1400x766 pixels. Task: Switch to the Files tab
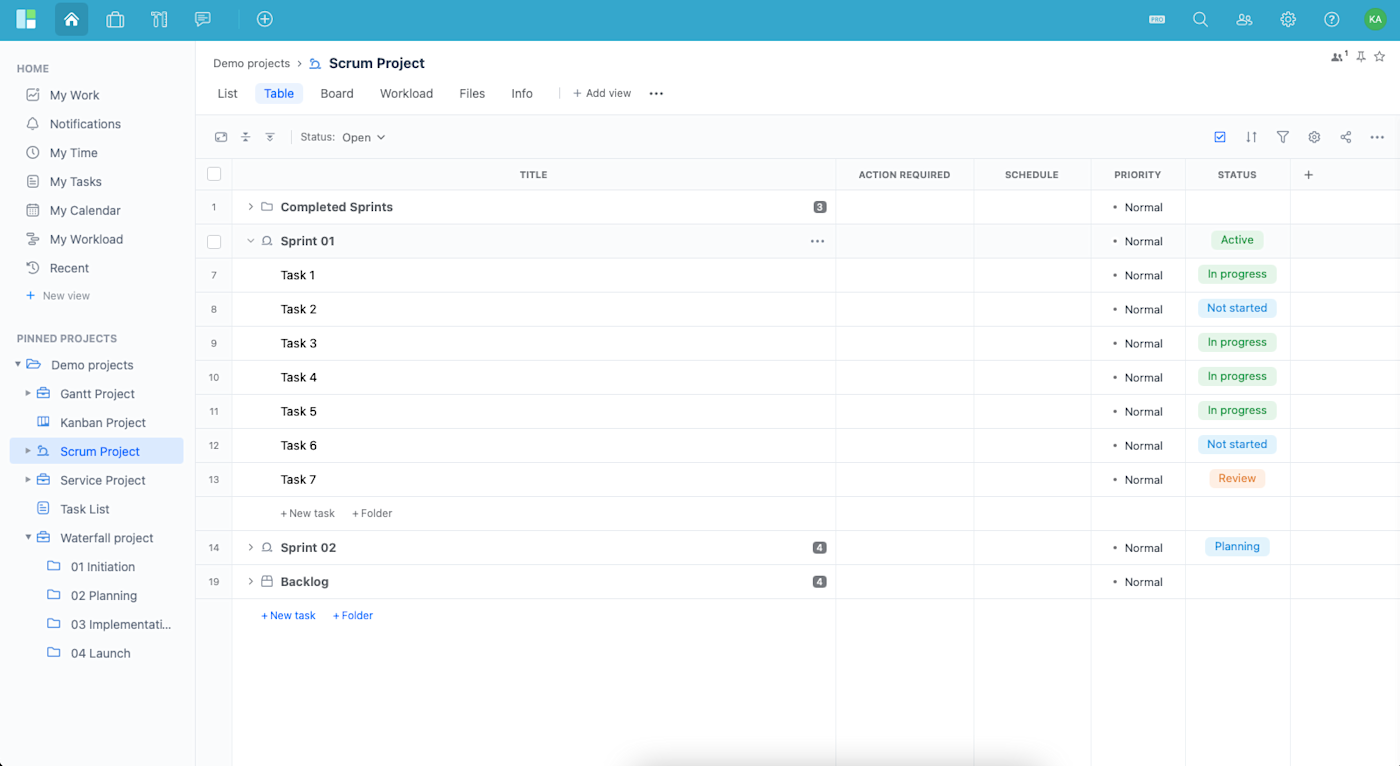472,93
